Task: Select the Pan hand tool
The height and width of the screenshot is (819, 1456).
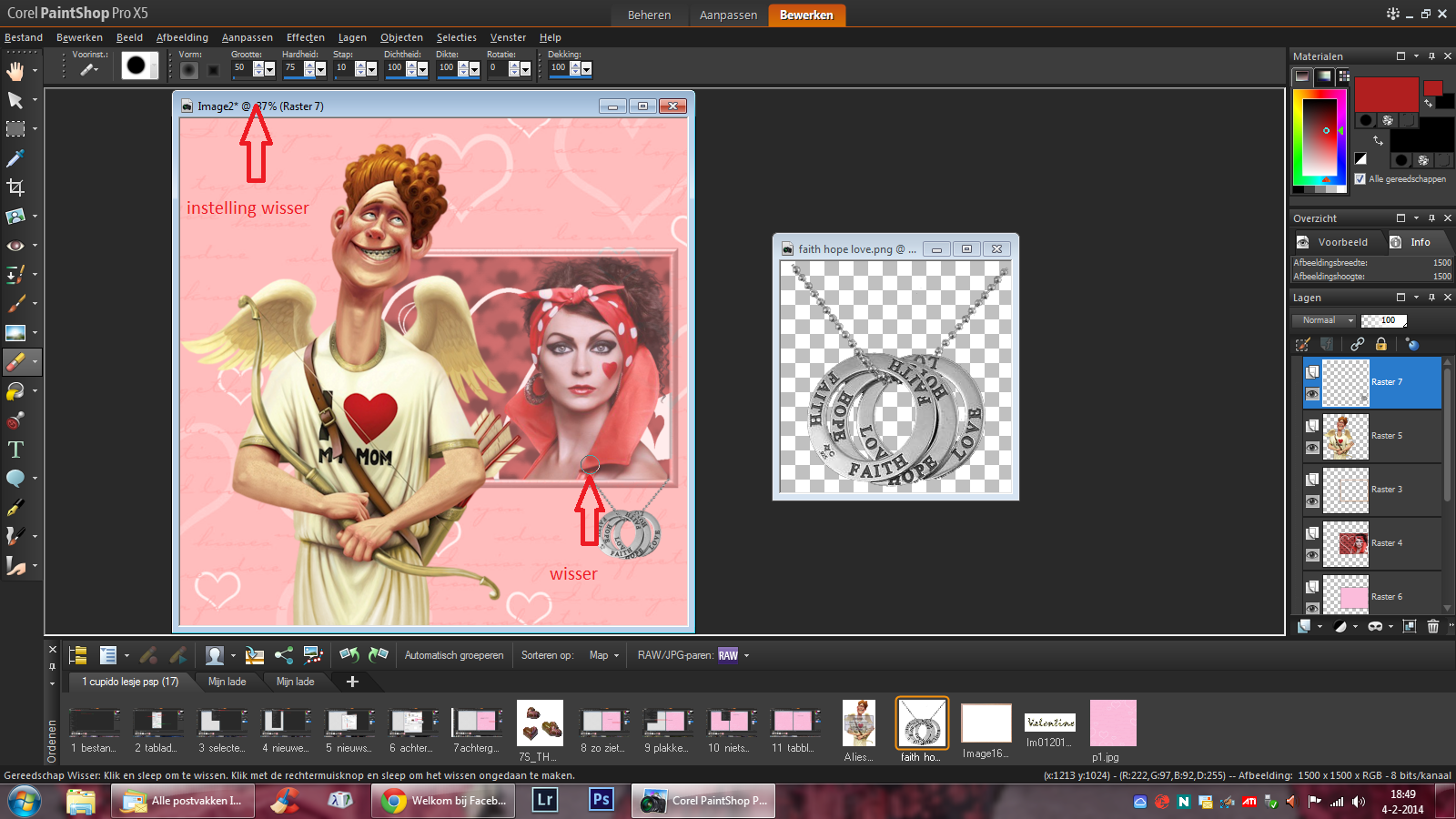Action: click(x=15, y=71)
